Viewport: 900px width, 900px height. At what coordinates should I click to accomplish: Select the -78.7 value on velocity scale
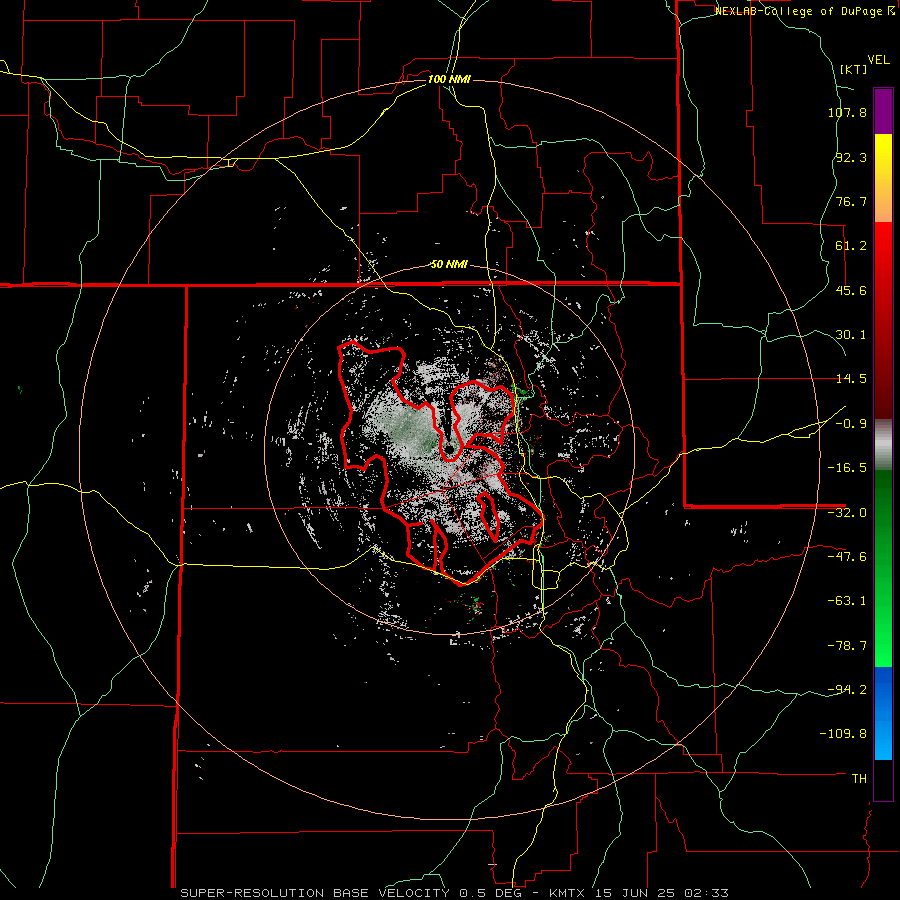click(847, 646)
